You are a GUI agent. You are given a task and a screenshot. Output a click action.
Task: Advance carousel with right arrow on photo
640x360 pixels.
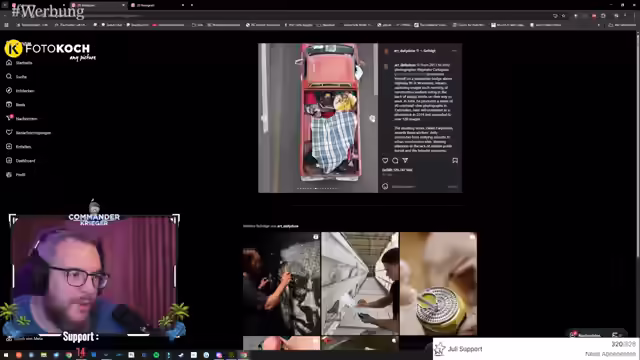(x=372, y=118)
